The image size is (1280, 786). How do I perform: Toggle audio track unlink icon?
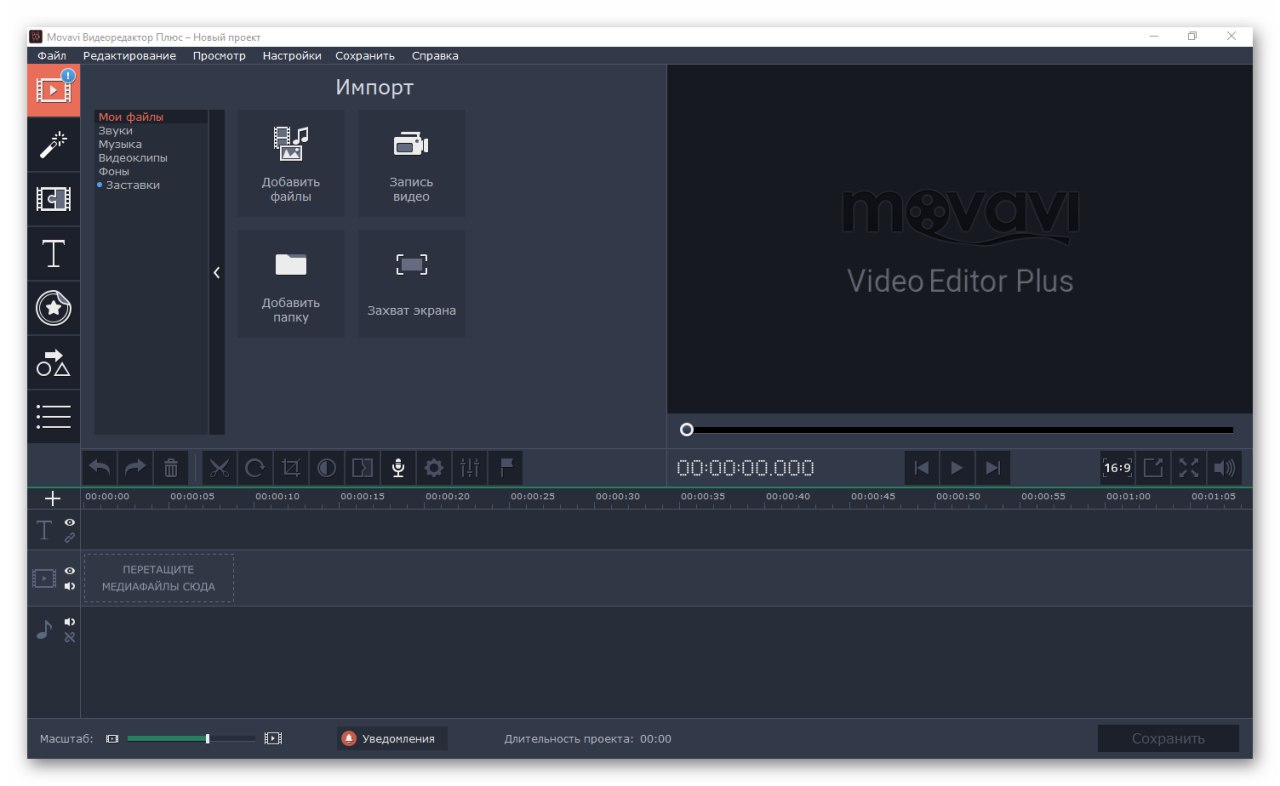[x=70, y=637]
